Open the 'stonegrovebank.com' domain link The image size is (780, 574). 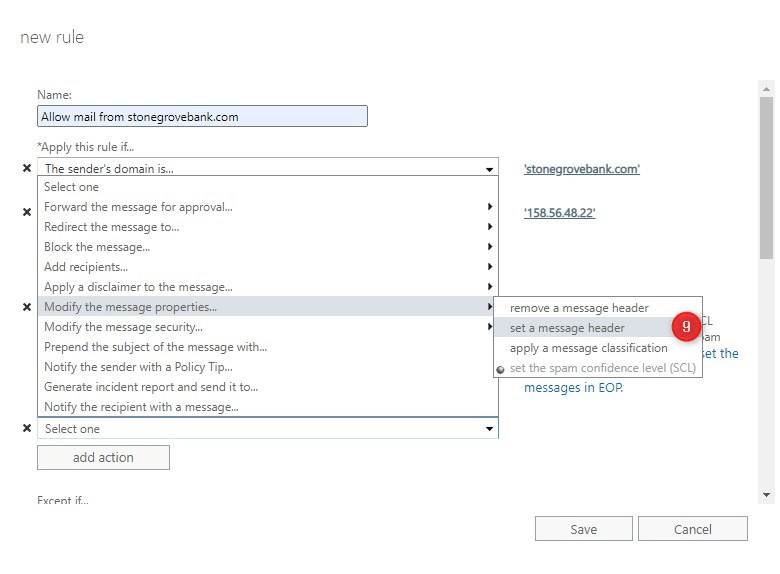point(582,169)
